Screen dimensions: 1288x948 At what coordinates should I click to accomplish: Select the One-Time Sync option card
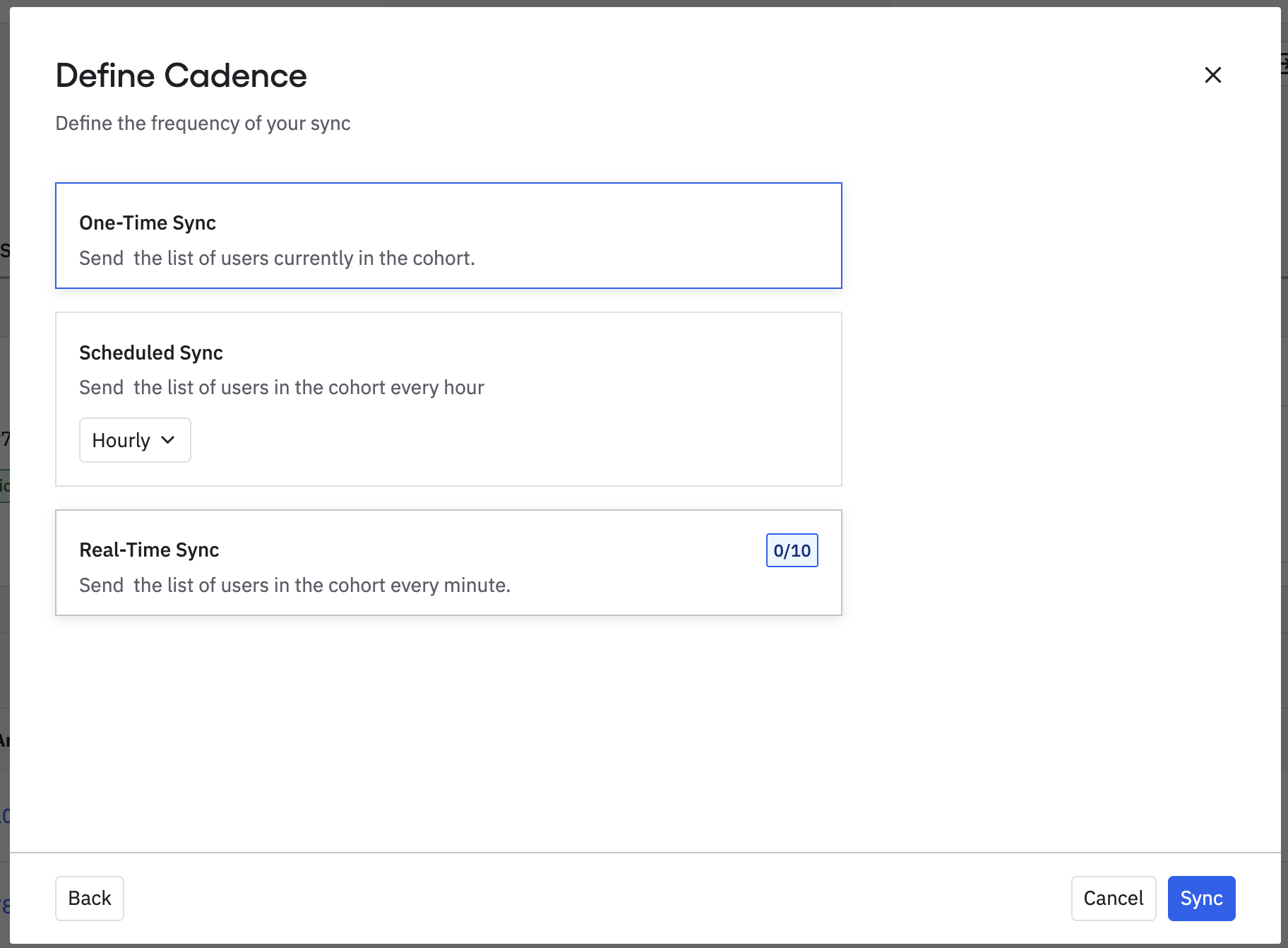point(448,235)
